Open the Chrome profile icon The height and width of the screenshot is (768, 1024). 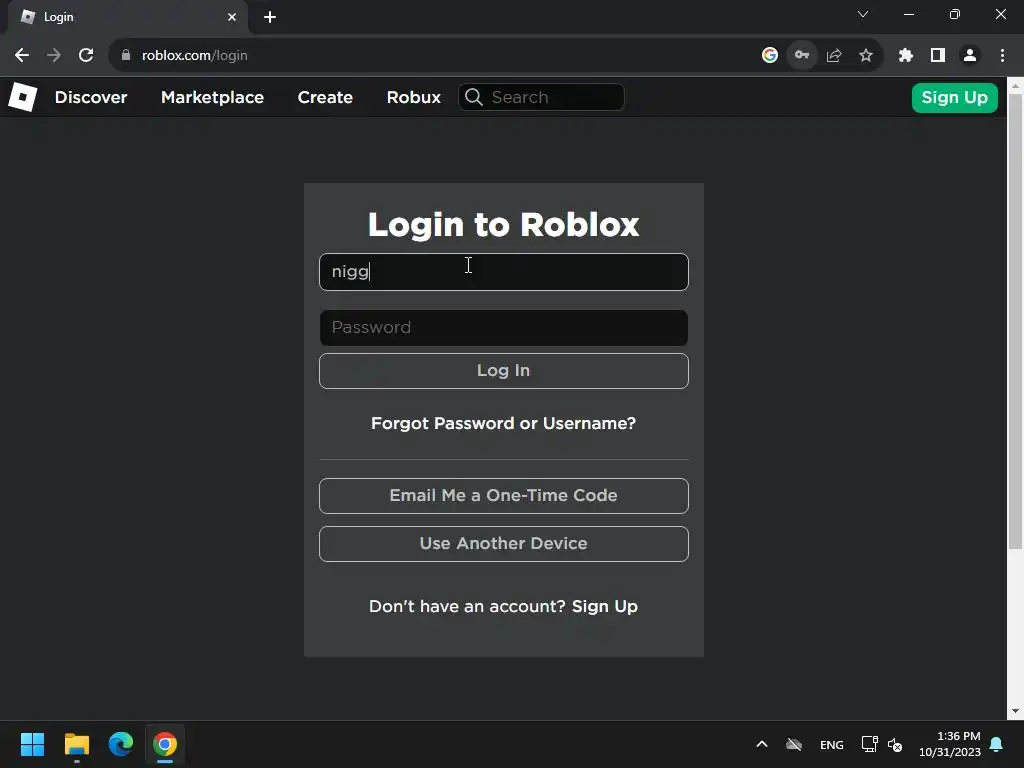970,56
